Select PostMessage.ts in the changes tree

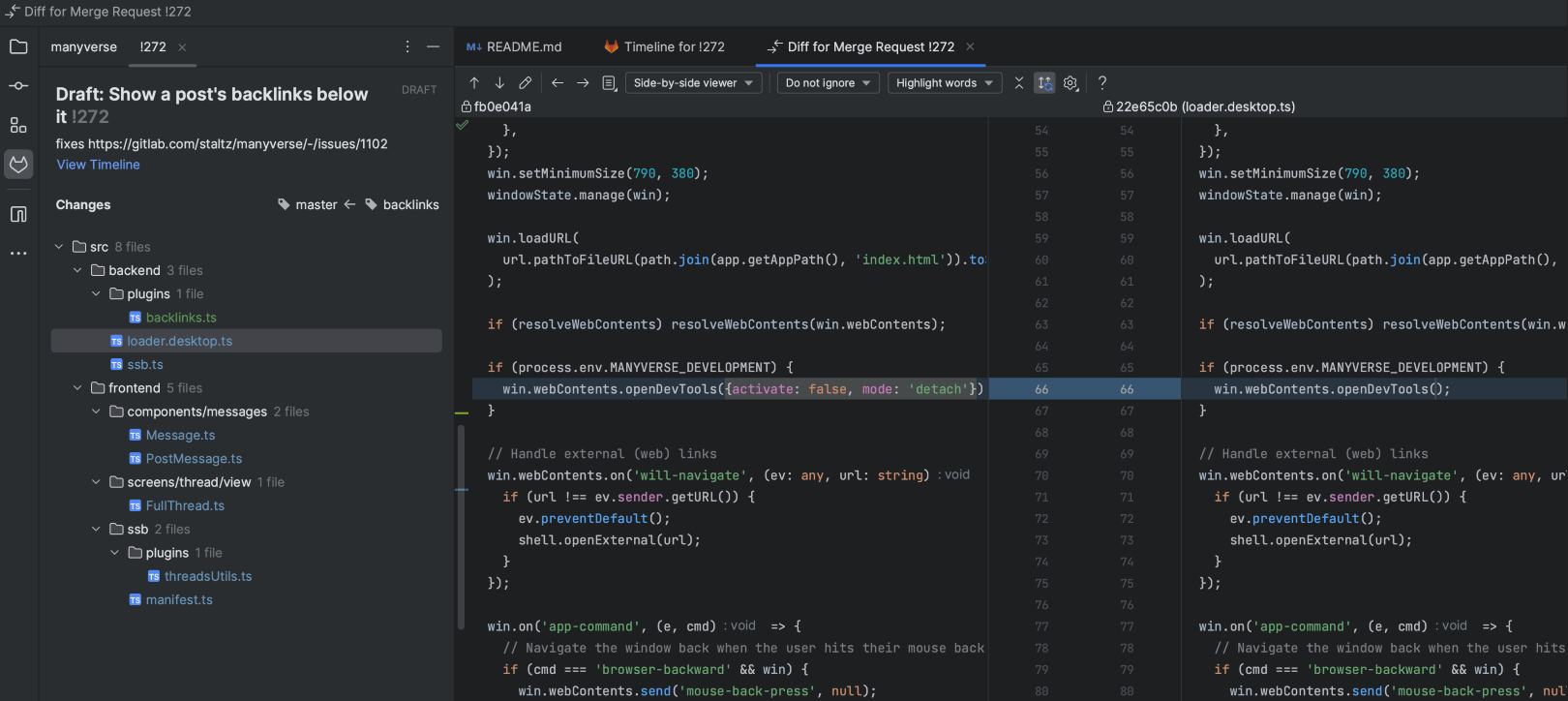pyautogui.click(x=194, y=459)
